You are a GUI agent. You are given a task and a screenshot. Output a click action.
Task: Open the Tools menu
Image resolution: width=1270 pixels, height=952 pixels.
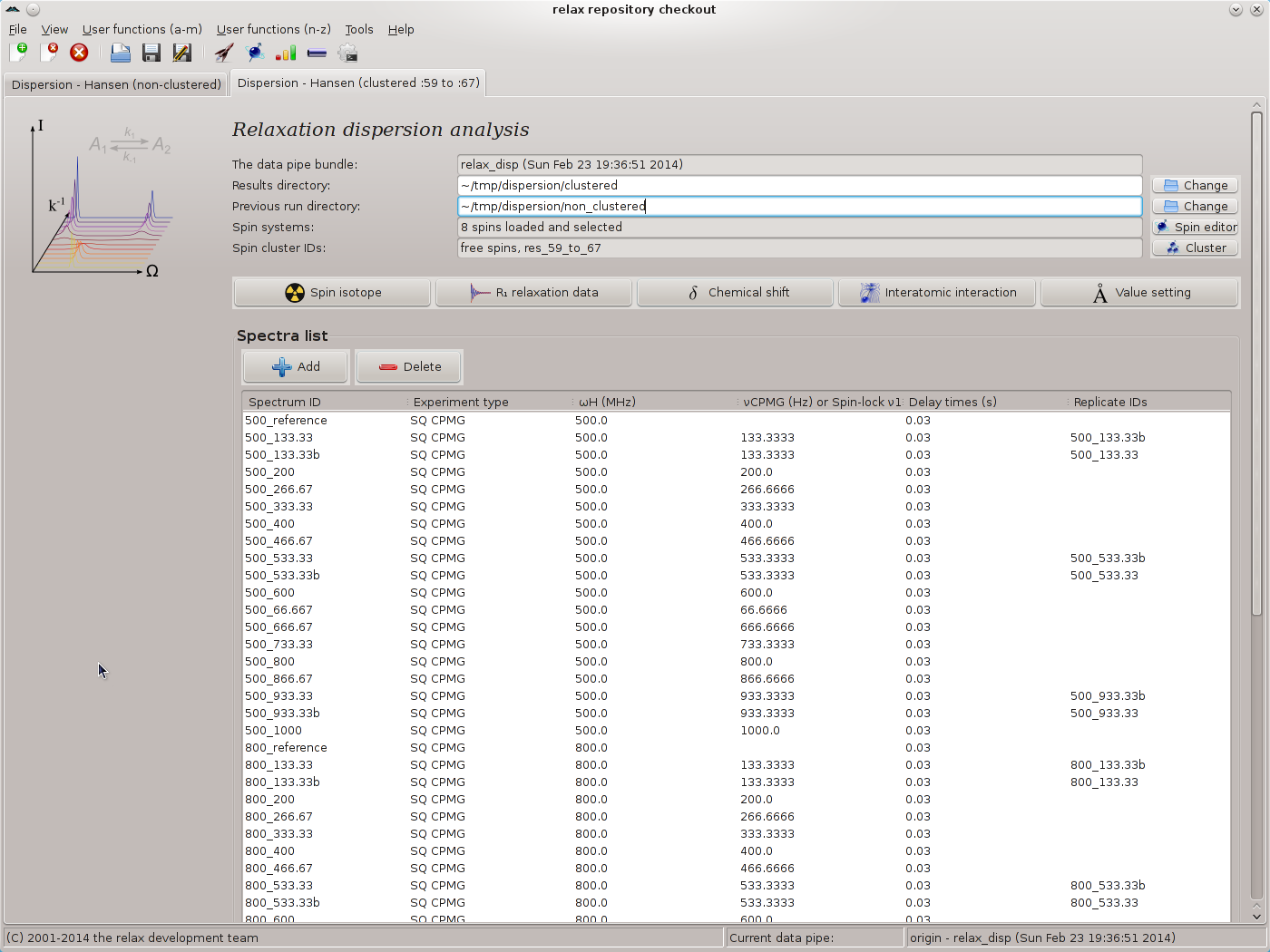(x=358, y=29)
